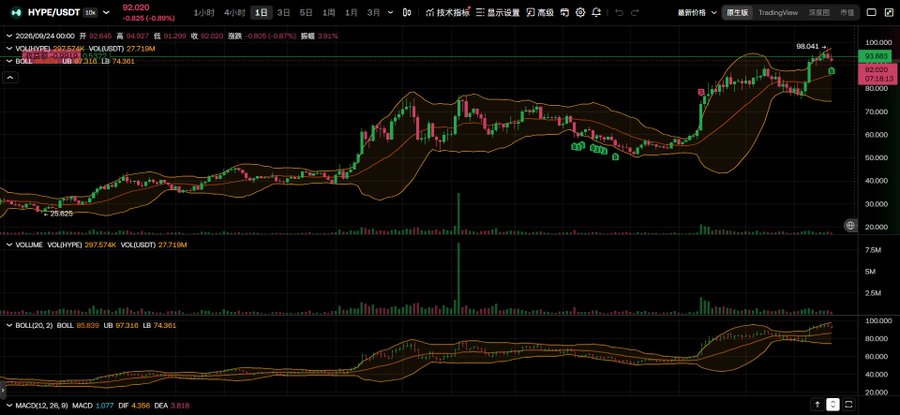Select the 5日 timeframe

coord(306,12)
